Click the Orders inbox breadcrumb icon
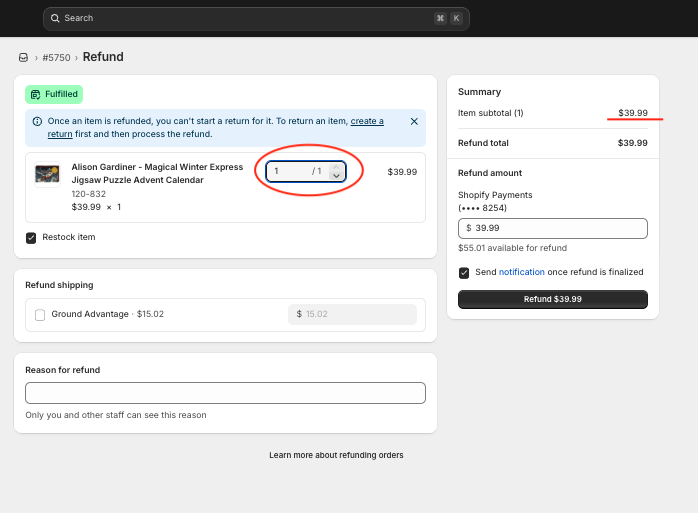 (23, 57)
